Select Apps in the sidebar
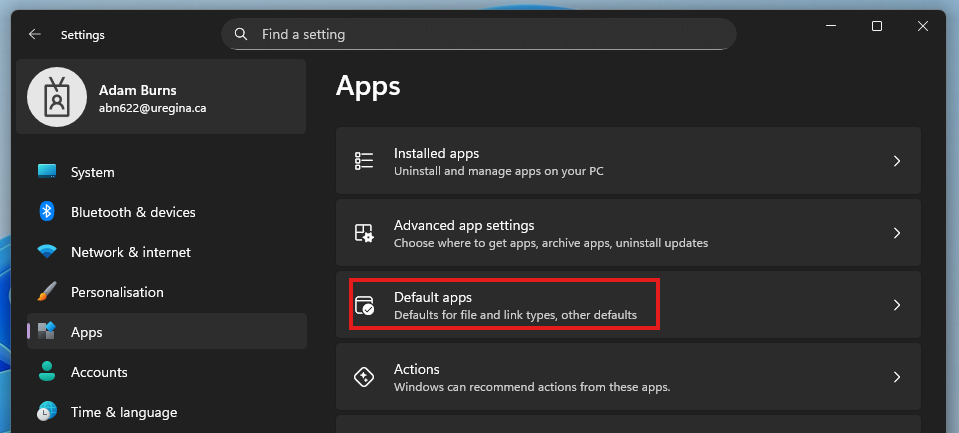959x433 pixels. [x=166, y=331]
